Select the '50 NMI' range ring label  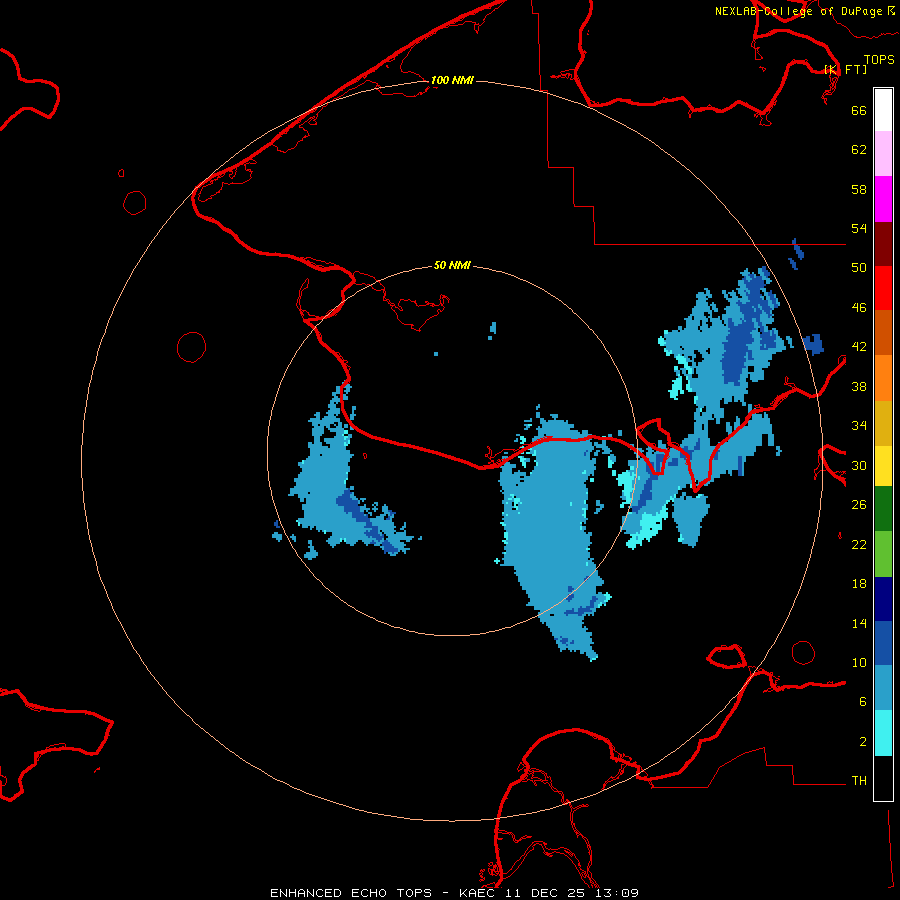tap(452, 265)
